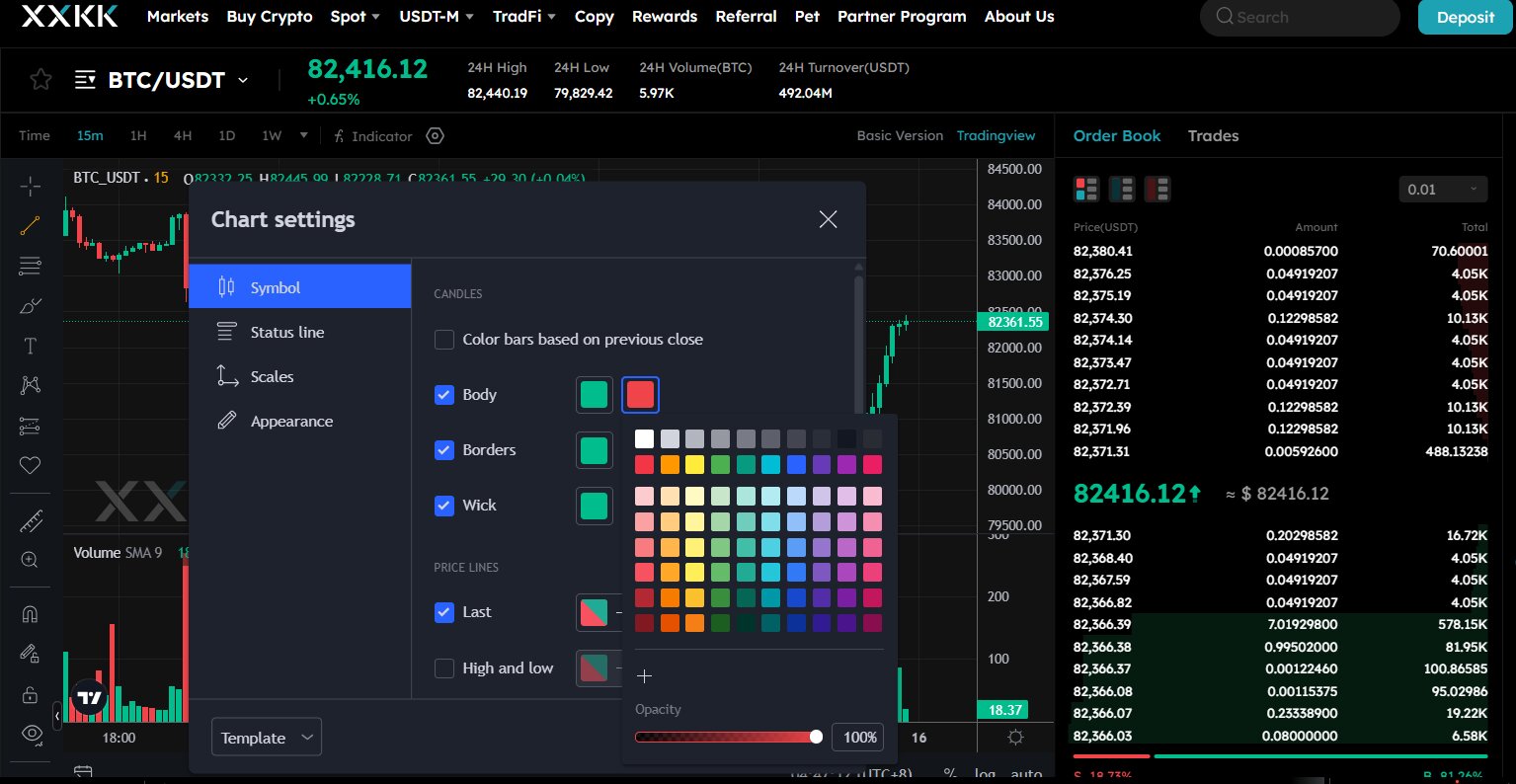
Task: Open the Scales settings tab
Action: click(299, 376)
